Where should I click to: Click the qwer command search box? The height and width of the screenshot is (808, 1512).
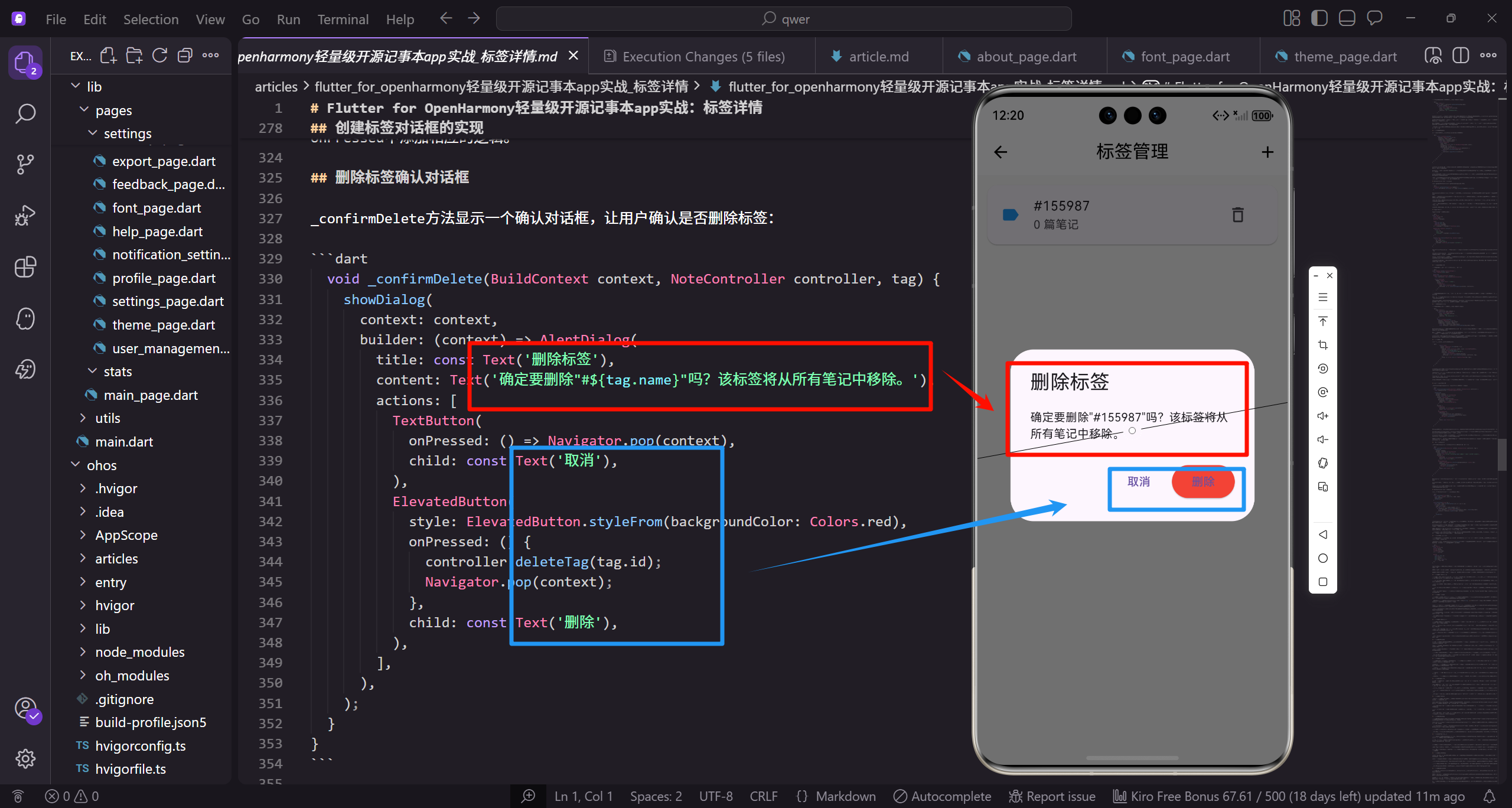click(x=784, y=19)
